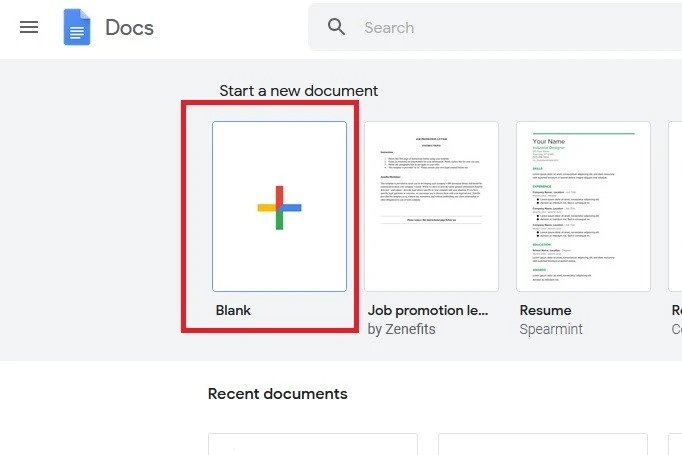This screenshot has height=455, width=682.
Task: Click the blue Docs logo icon
Action: [77, 27]
